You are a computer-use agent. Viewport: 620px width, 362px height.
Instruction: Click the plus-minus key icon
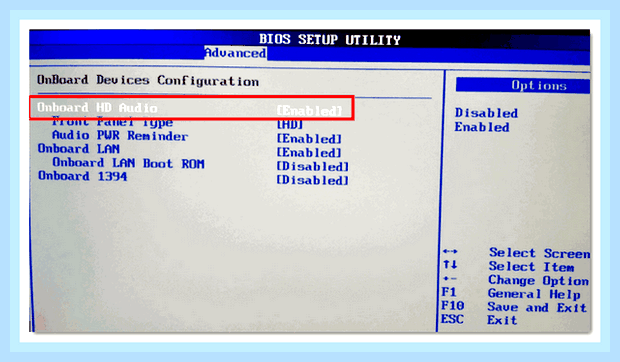point(449,279)
